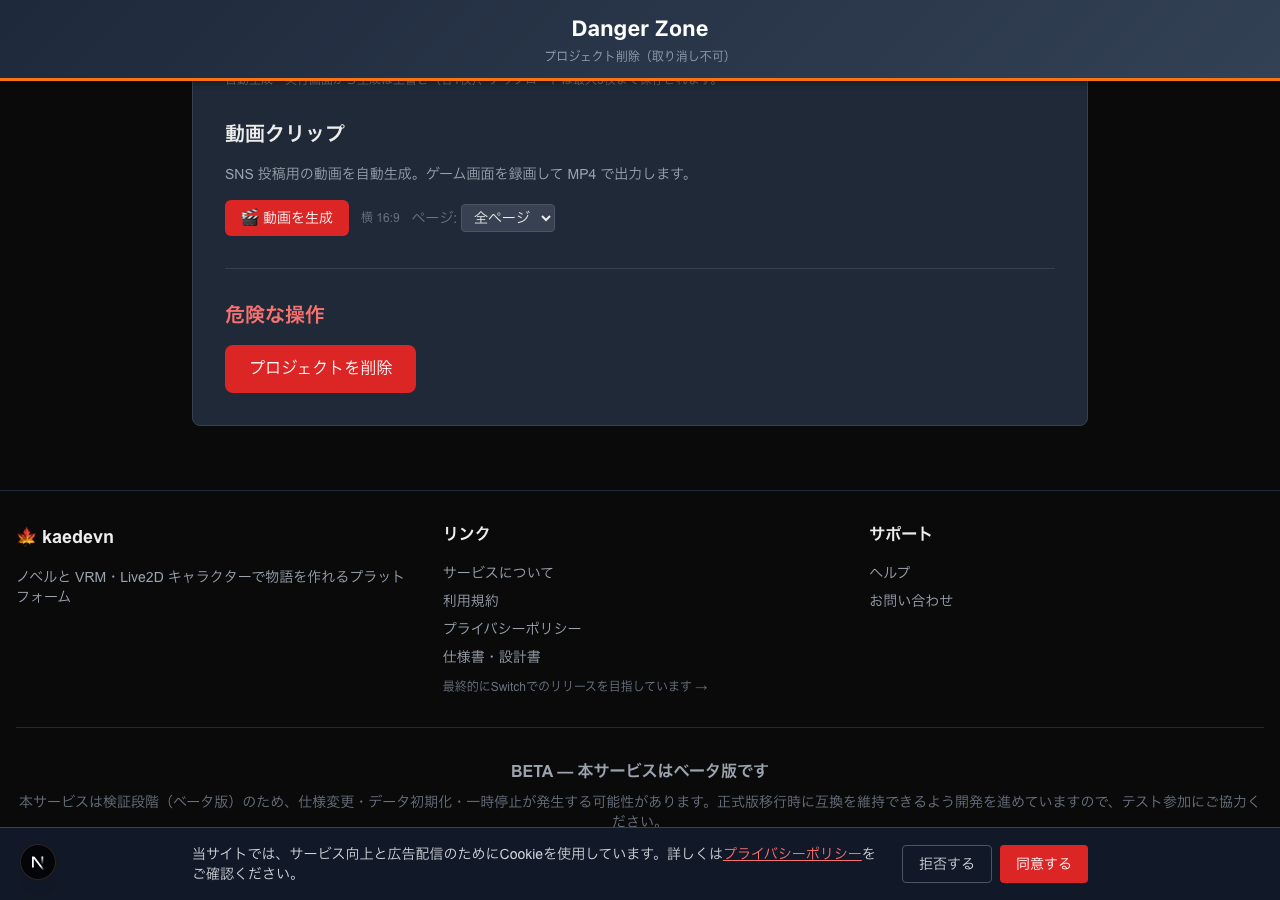Screen dimensions: 1280x900
Task: Click the プロジェクトを削除 button
Action: coord(320,369)
